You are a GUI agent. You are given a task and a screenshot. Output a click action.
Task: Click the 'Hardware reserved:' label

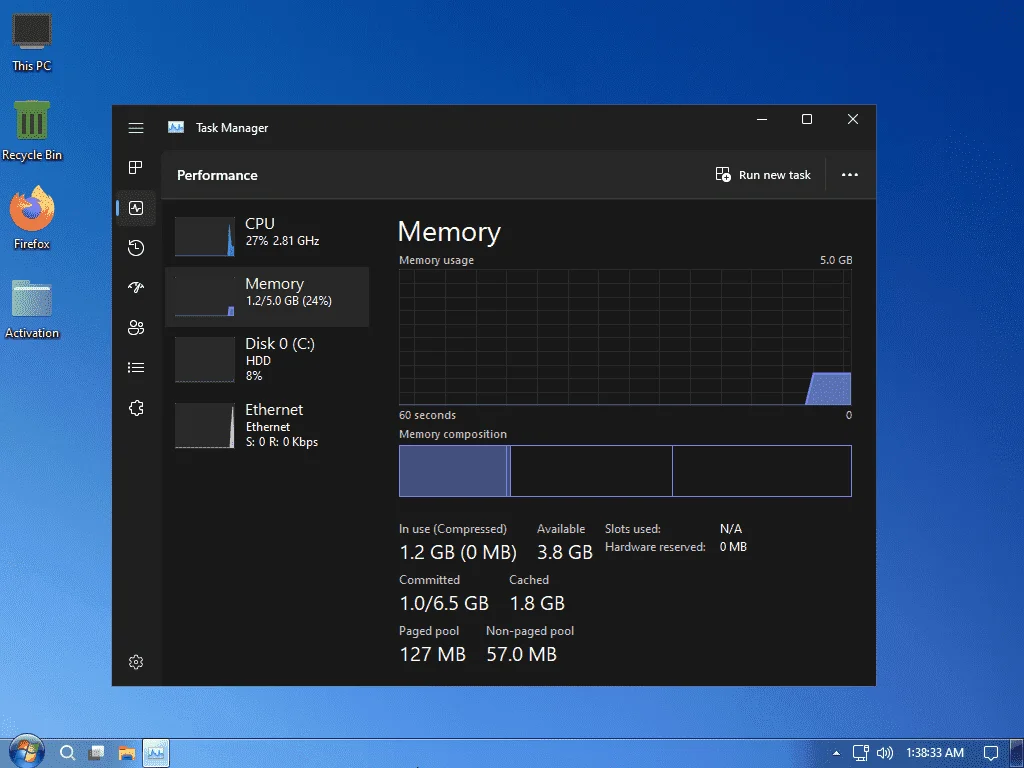tap(655, 547)
